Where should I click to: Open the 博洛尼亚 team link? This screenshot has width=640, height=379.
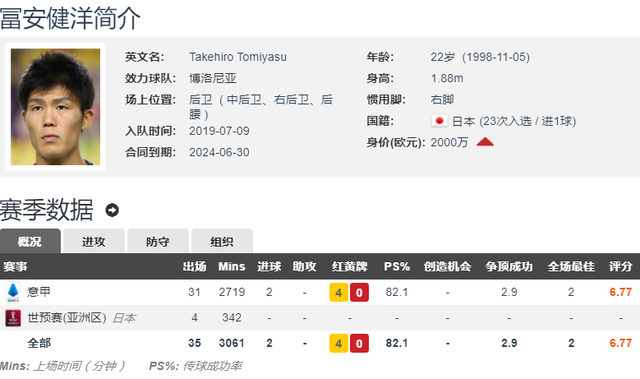(213, 78)
